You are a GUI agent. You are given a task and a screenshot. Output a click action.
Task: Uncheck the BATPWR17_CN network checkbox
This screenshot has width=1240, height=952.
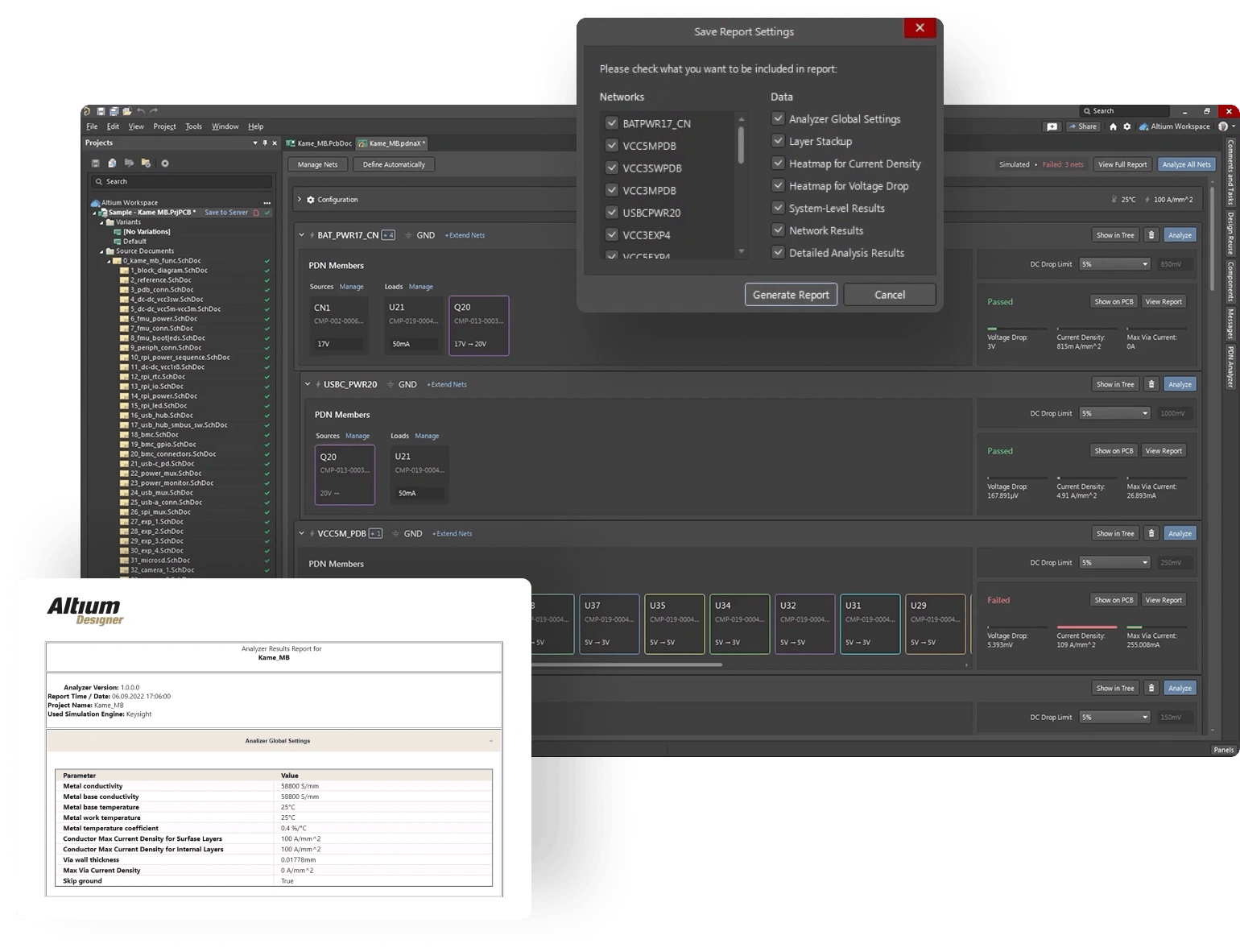coord(612,123)
